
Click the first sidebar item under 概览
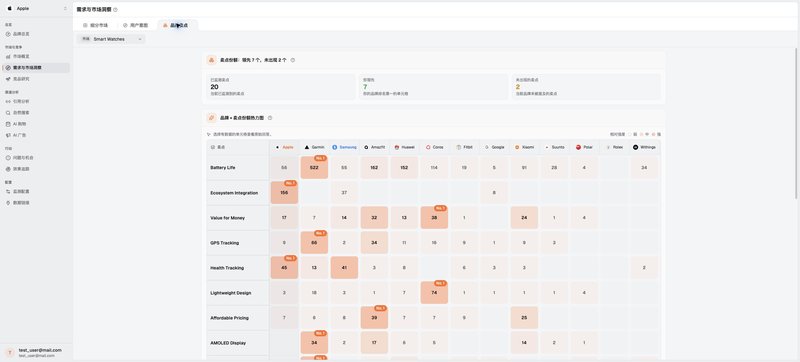[x=36, y=34]
